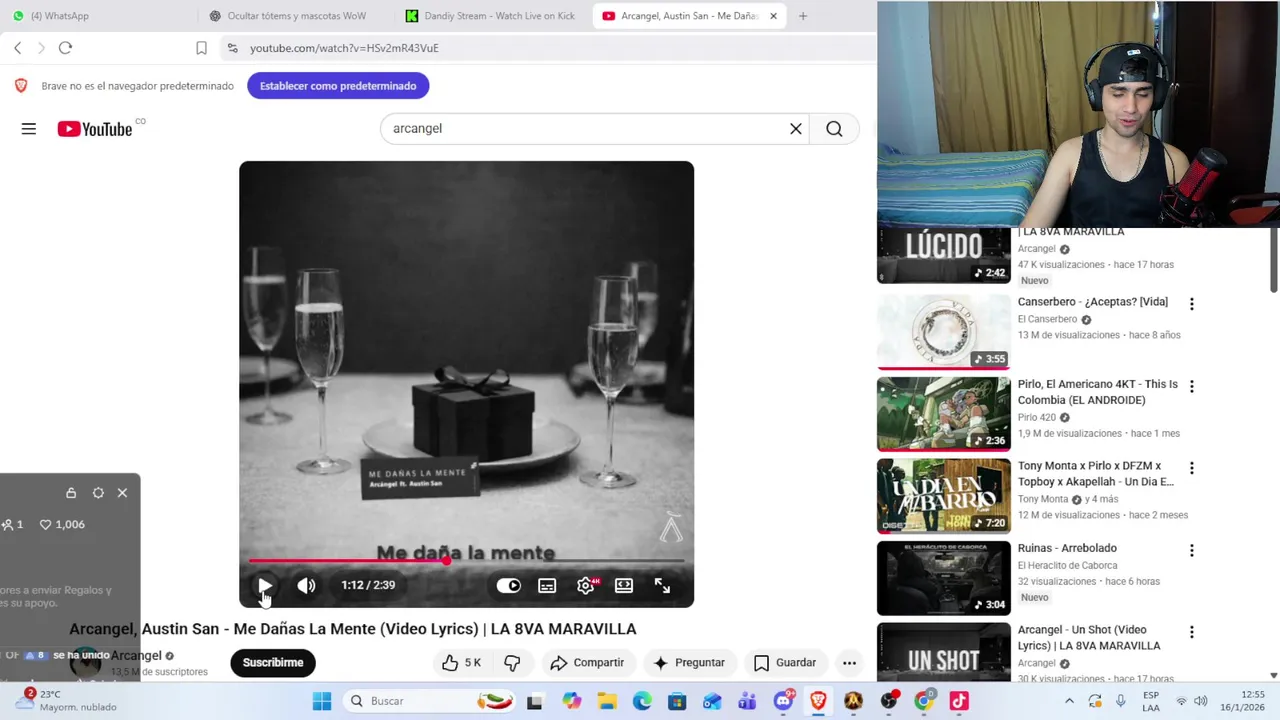Open LÚCIDO video thumbnail

click(x=944, y=255)
